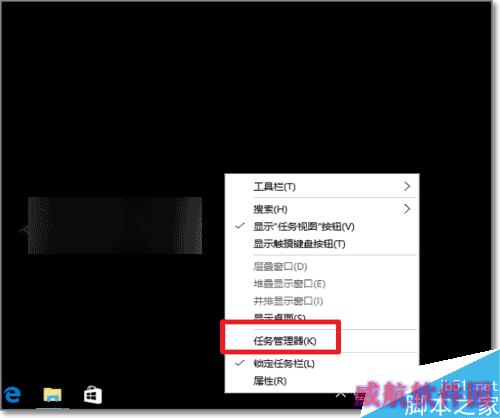Open 属性(R) taskbar properties
The image size is (500, 418).
pyautogui.click(x=322, y=381)
